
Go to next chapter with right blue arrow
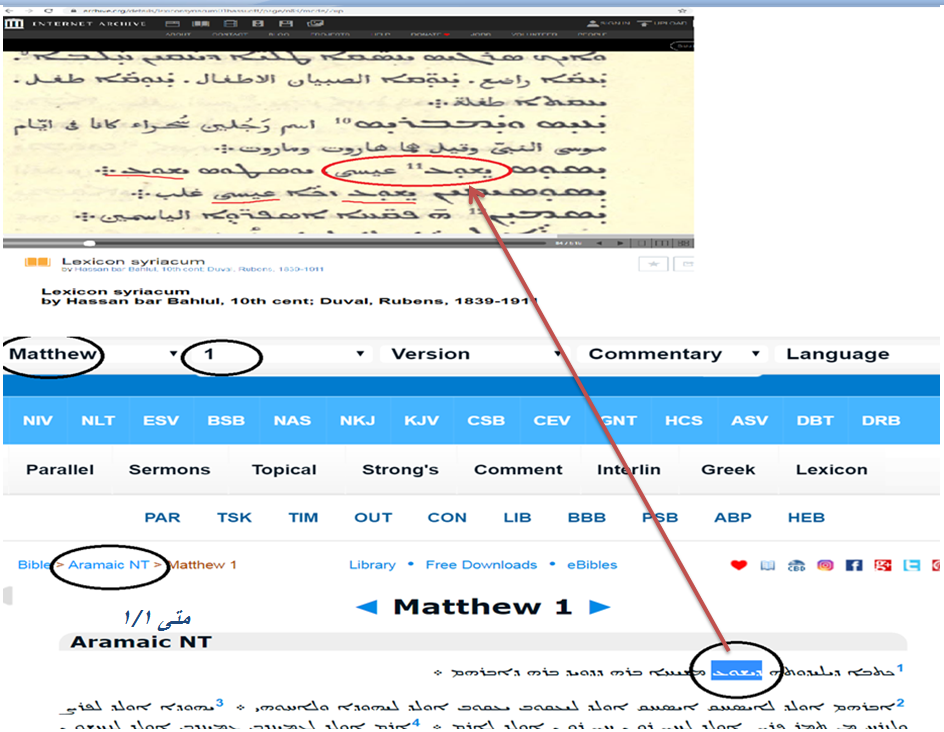point(599,607)
